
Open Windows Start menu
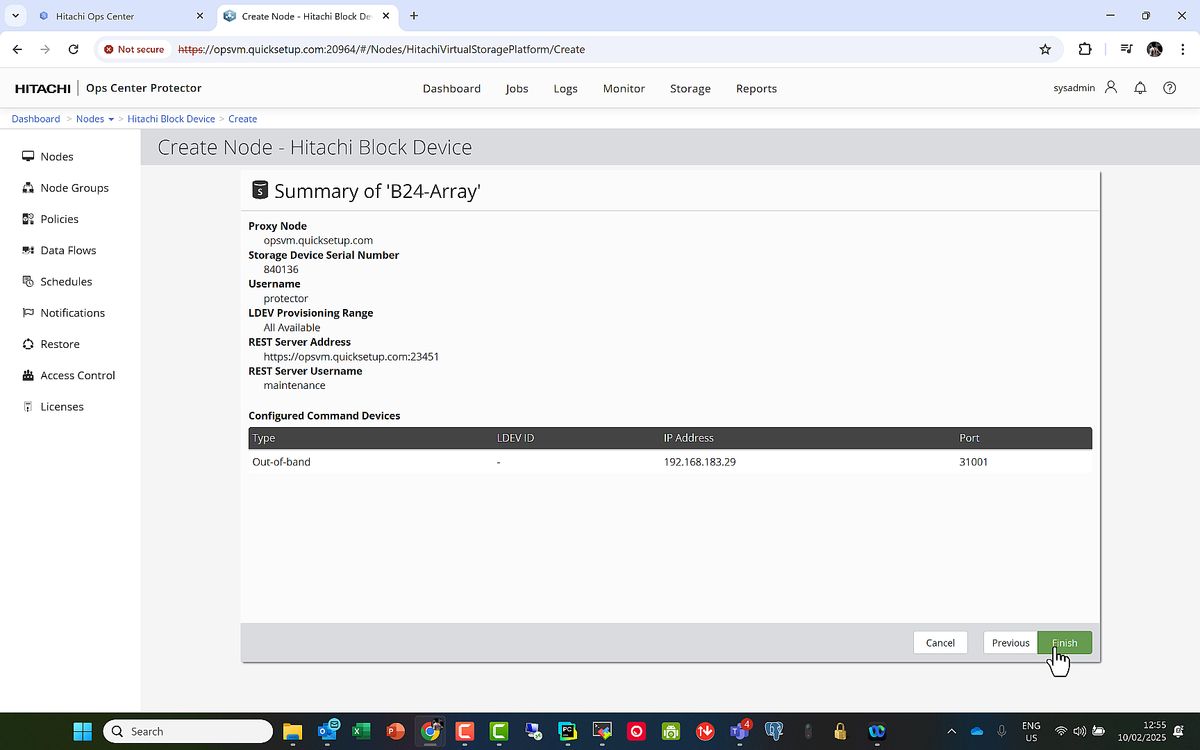[82, 731]
